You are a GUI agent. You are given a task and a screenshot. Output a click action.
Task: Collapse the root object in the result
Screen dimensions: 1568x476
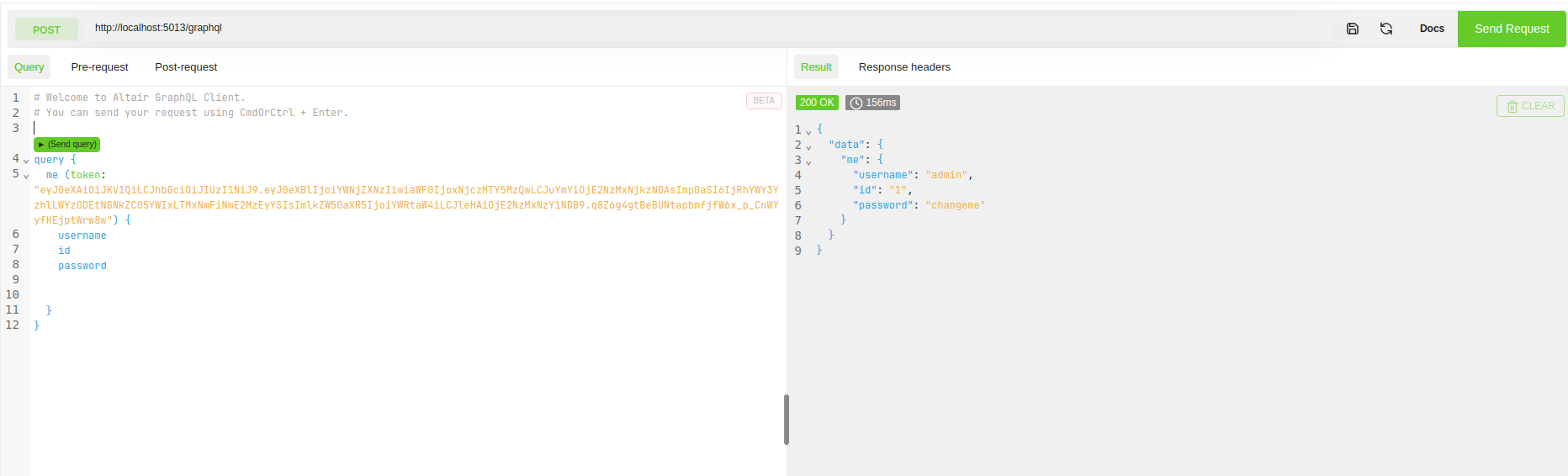tap(808, 131)
